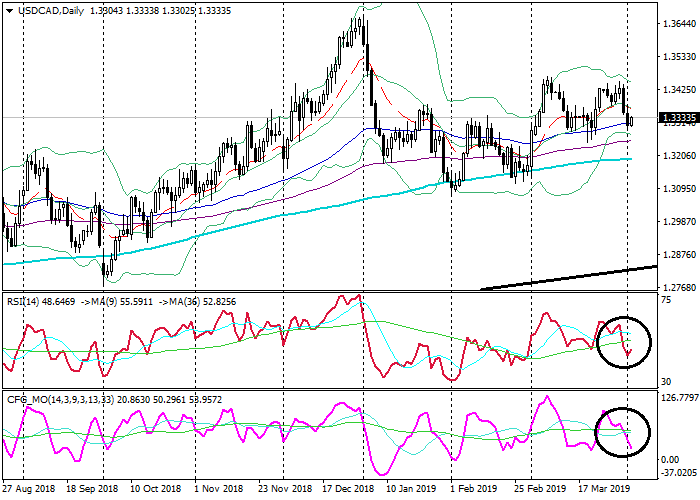Select the 27 Aug 2018 date label
The height and width of the screenshot is (500, 700).
[28, 491]
